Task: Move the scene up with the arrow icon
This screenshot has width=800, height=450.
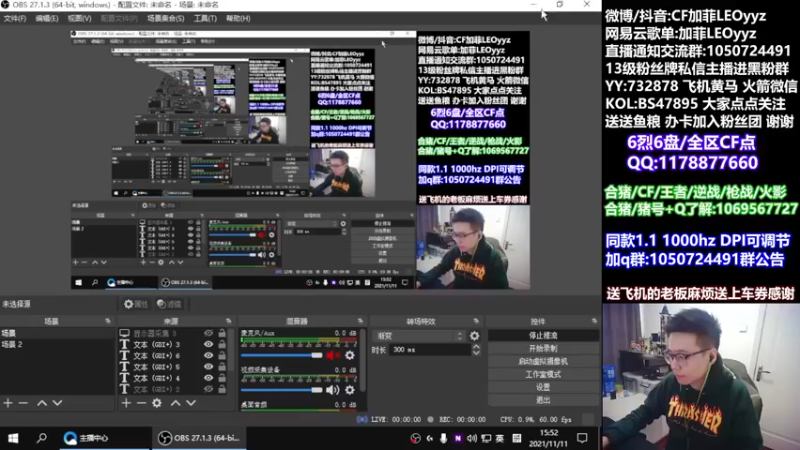Action: coord(42,403)
